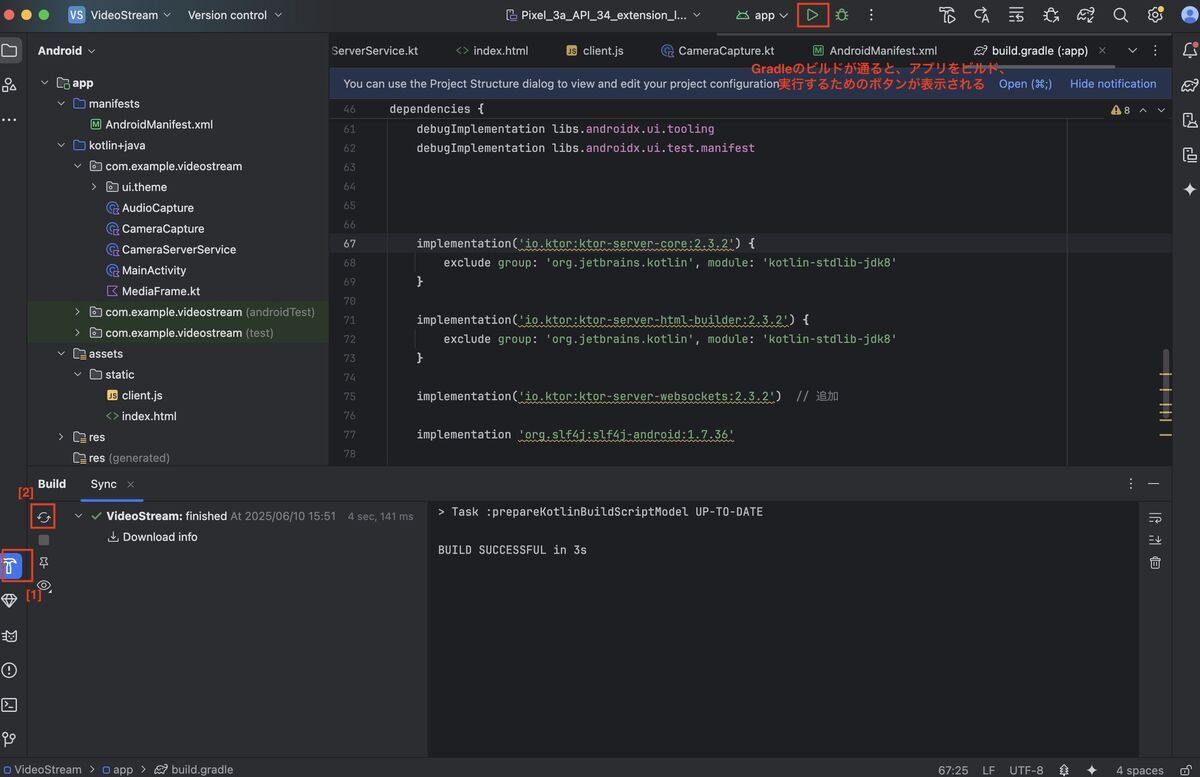
Task: Open the Structure tool window icon in left sidebar
Action: click(10, 85)
